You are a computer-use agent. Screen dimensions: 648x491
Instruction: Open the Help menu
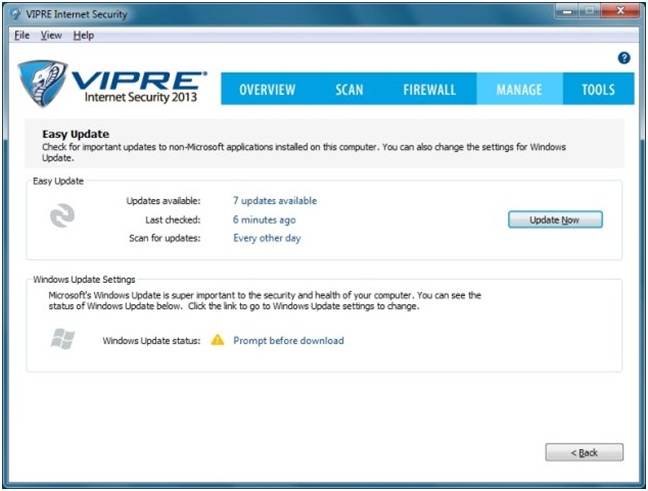click(x=84, y=36)
